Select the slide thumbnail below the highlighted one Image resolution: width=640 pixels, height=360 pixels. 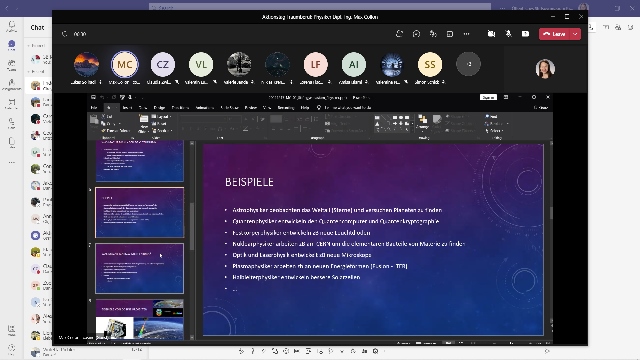pos(140,268)
